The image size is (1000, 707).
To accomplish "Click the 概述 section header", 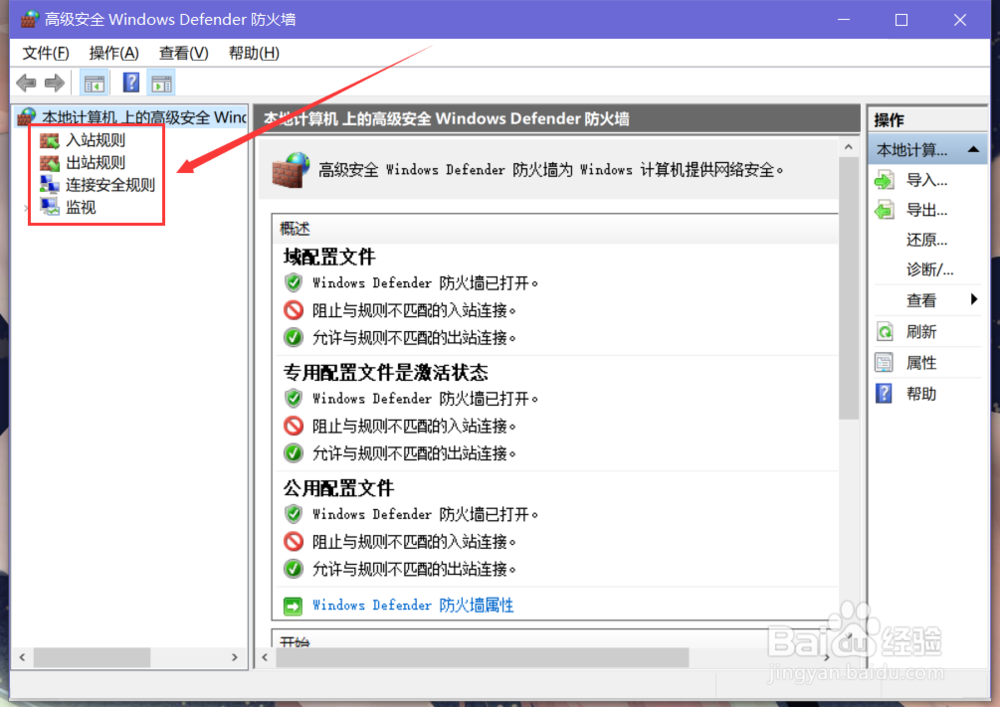I will tap(295, 228).
